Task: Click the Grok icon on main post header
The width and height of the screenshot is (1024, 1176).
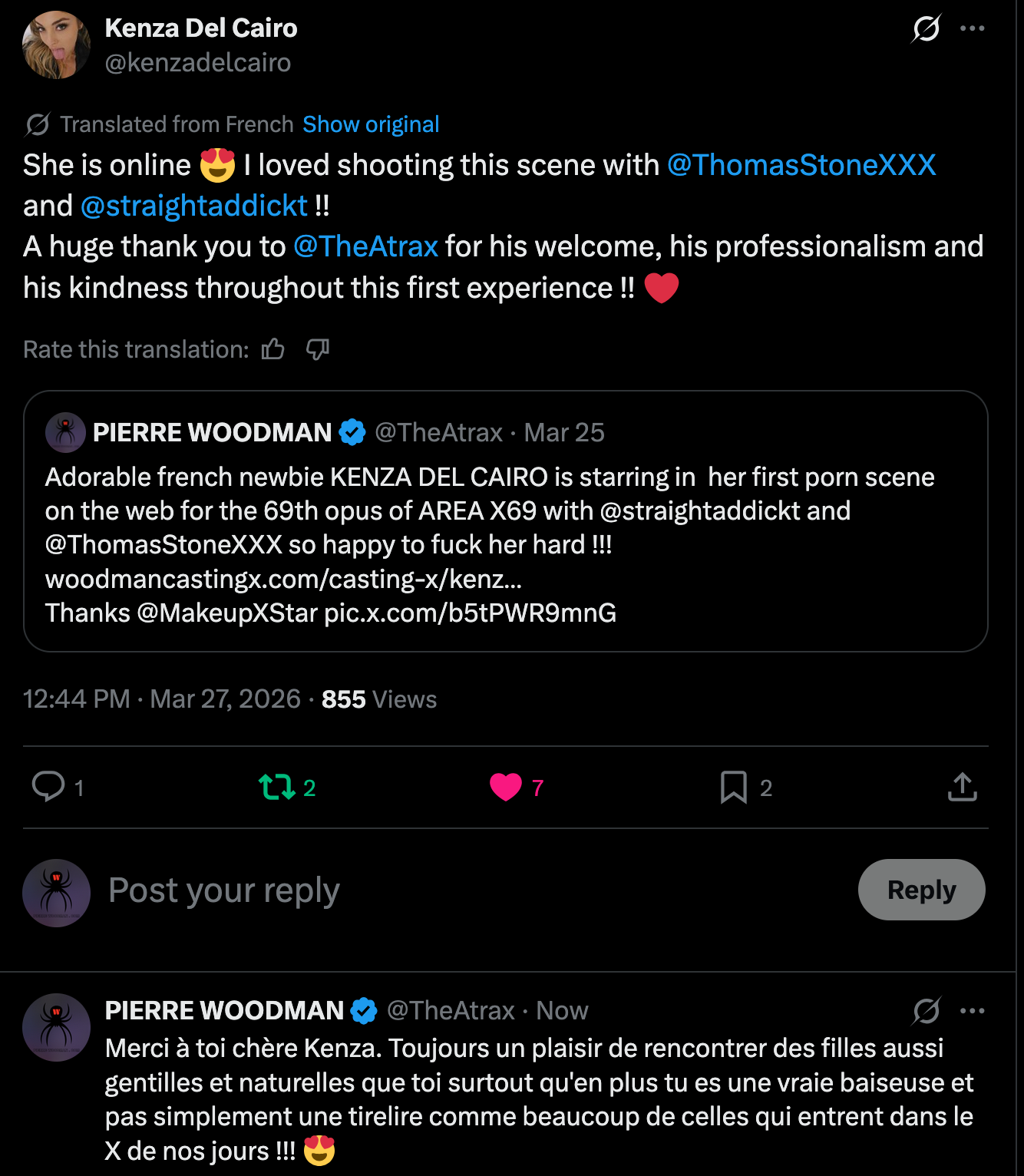Action: click(x=926, y=29)
